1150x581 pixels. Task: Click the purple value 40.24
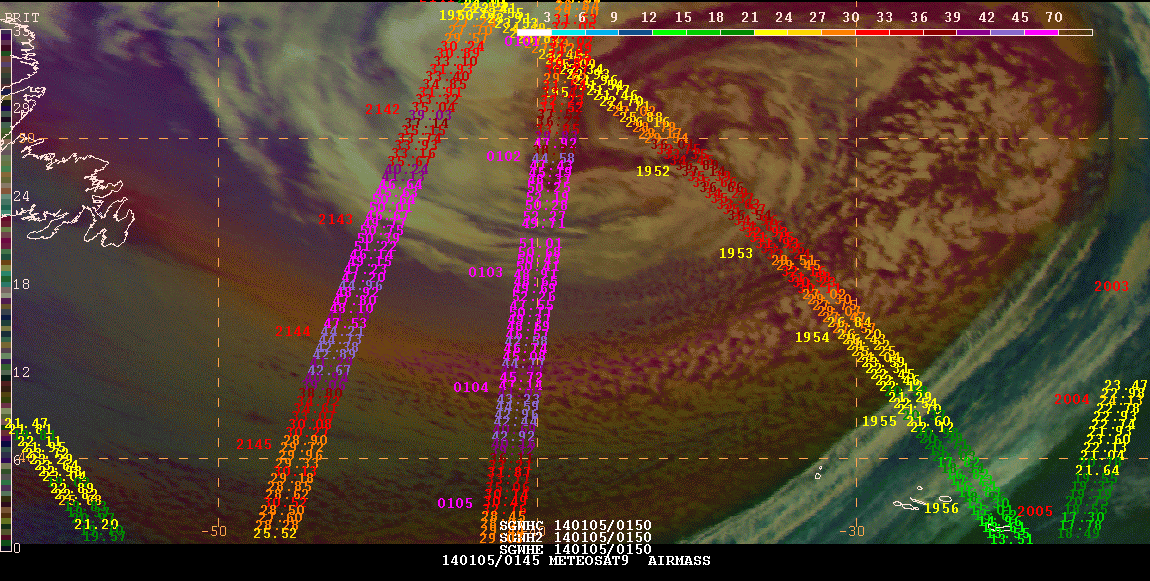tap(406, 169)
